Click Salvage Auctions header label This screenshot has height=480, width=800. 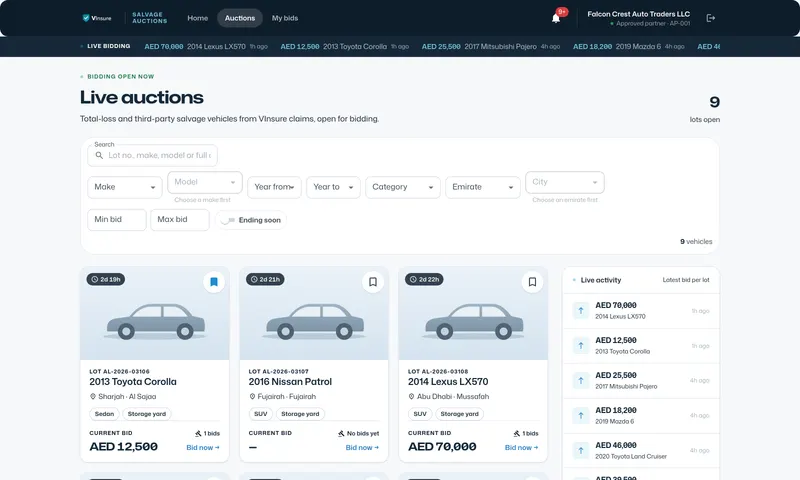(149, 18)
